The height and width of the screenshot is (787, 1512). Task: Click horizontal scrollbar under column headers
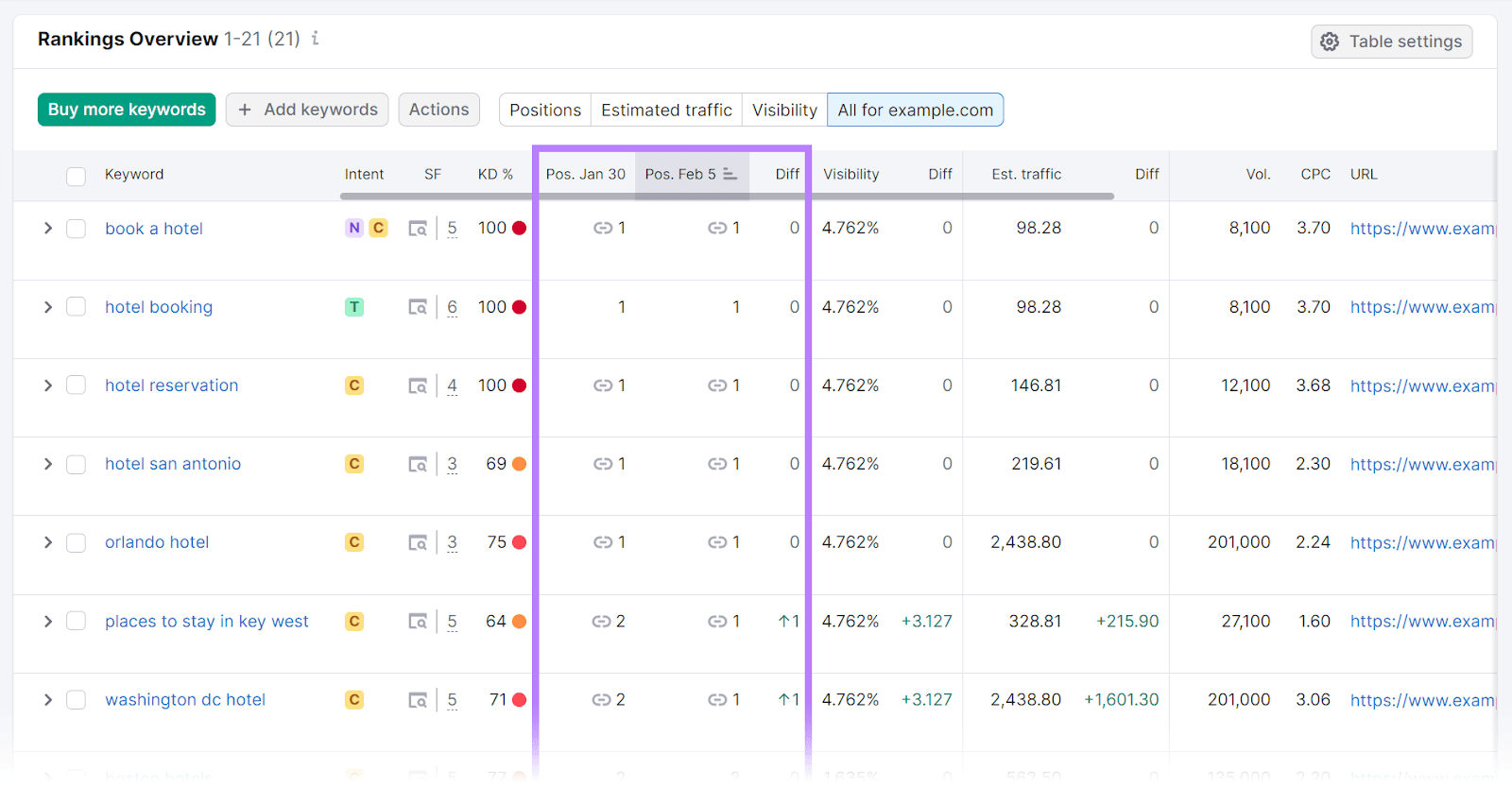[x=727, y=197]
